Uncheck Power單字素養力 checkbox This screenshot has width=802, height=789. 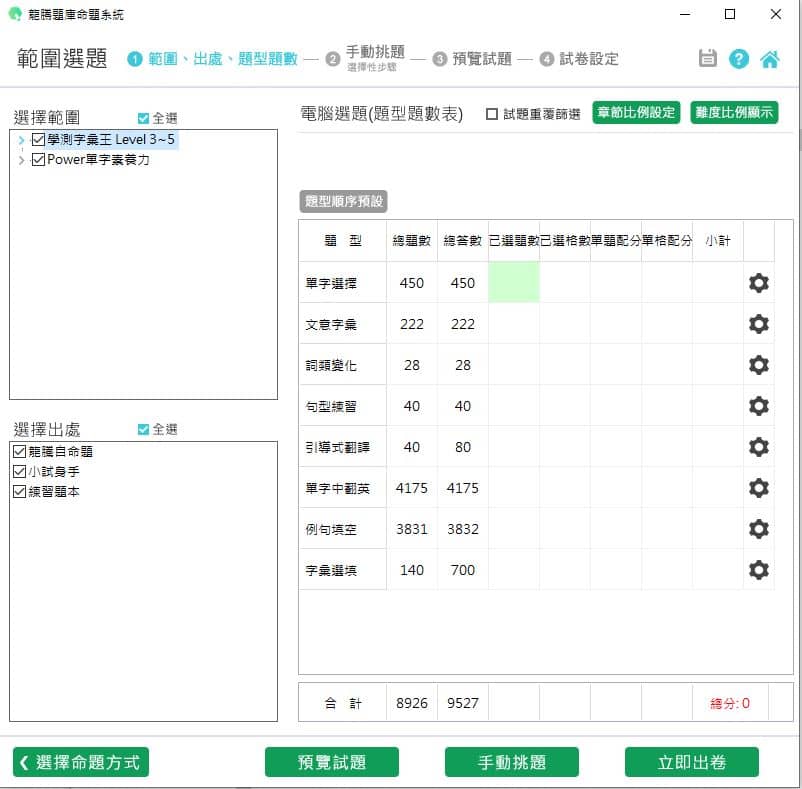pyautogui.click(x=38, y=160)
